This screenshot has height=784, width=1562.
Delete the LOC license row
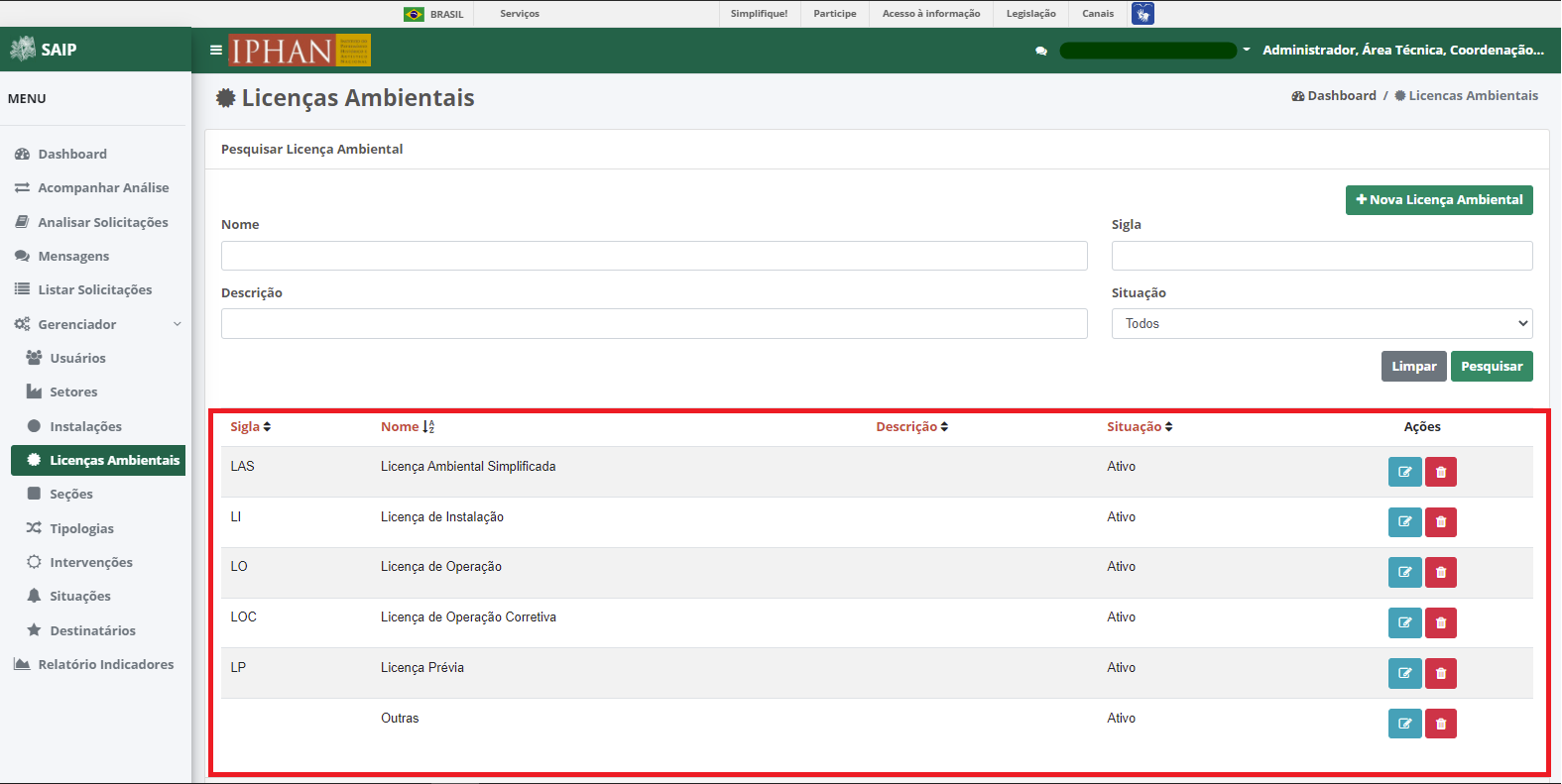click(1441, 622)
